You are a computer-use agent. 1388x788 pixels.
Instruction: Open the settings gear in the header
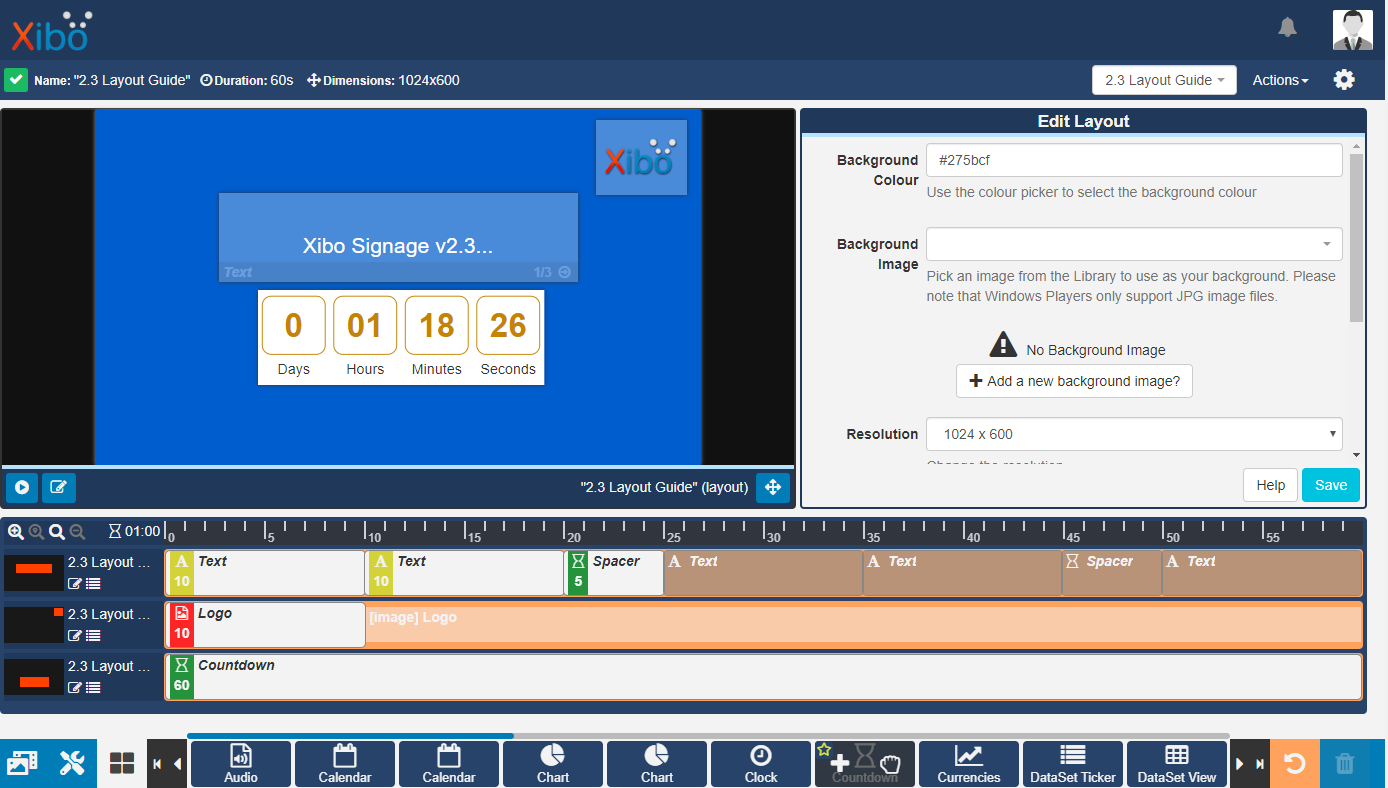[x=1344, y=80]
